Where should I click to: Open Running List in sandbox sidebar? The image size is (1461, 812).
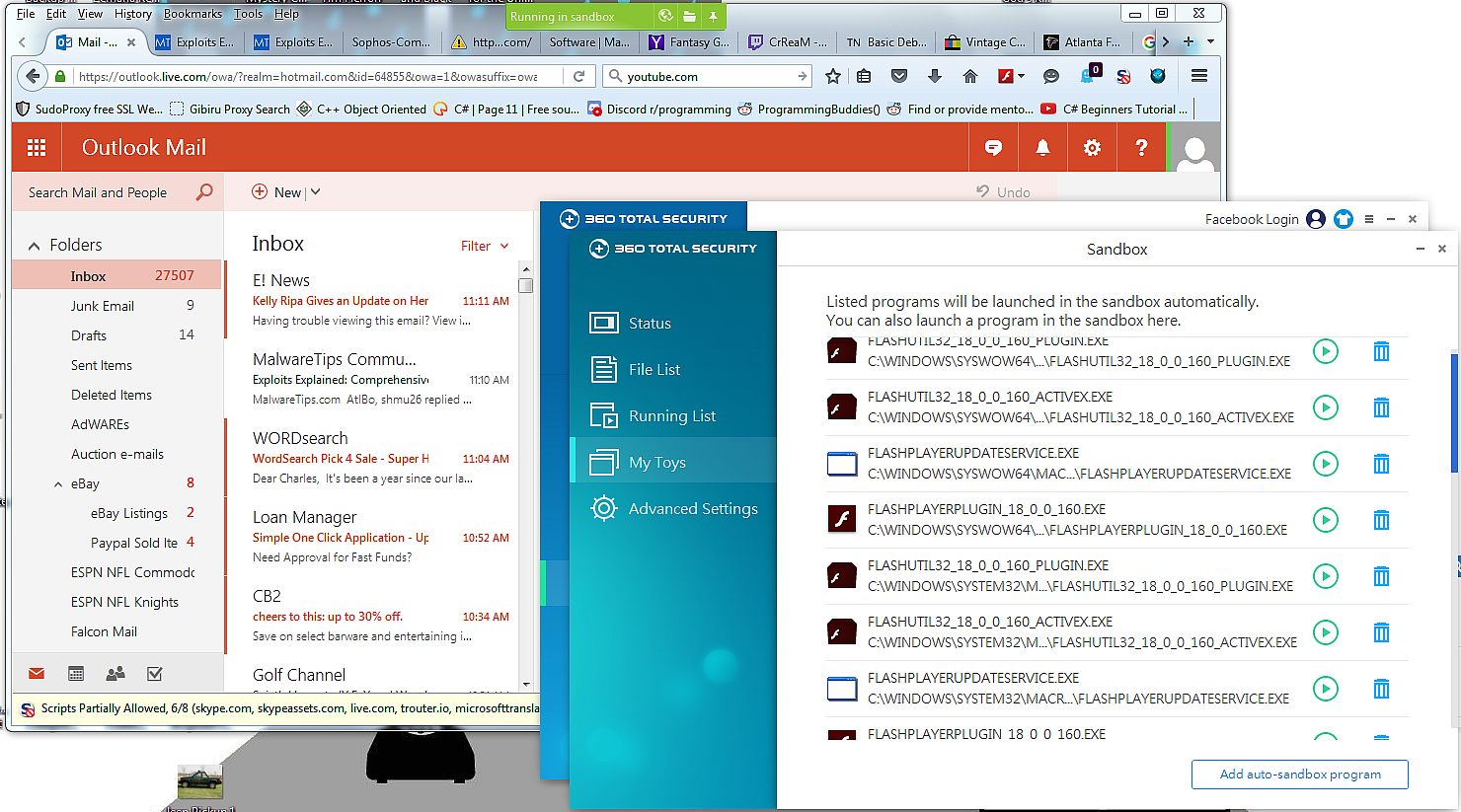click(673, 415)
